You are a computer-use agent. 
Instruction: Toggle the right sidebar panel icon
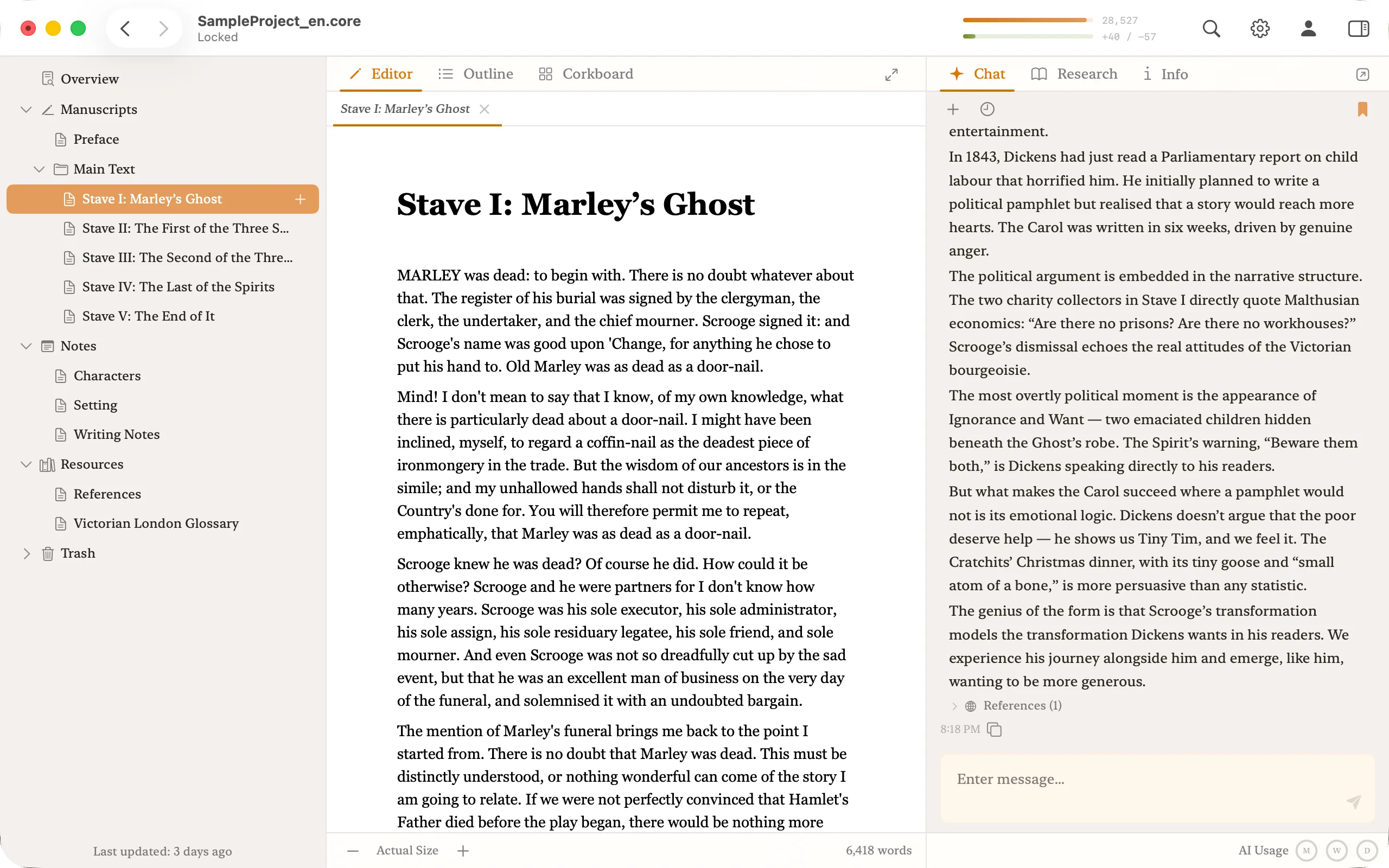1358,28
